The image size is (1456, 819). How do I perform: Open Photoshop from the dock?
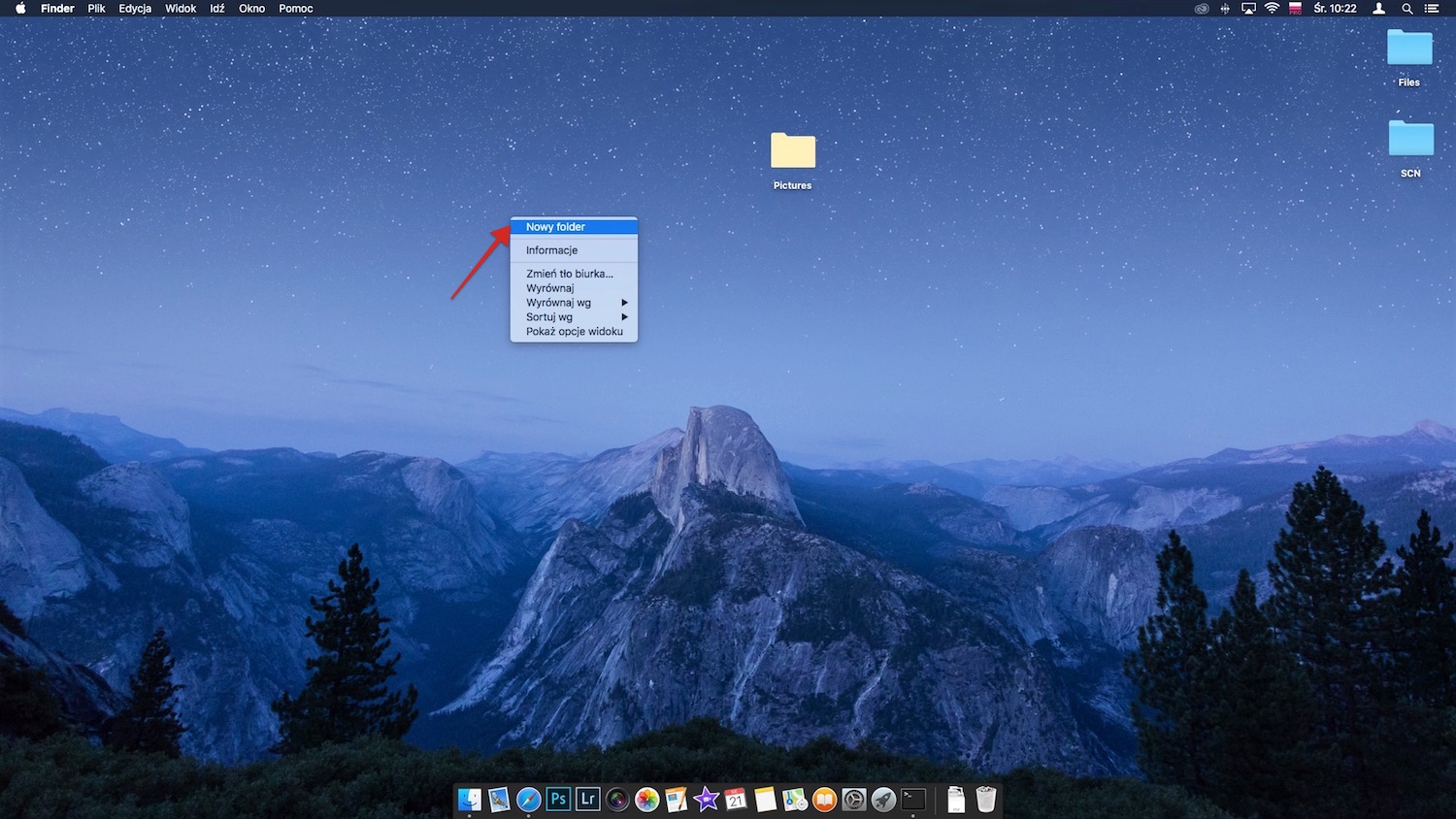click(558, 799)
